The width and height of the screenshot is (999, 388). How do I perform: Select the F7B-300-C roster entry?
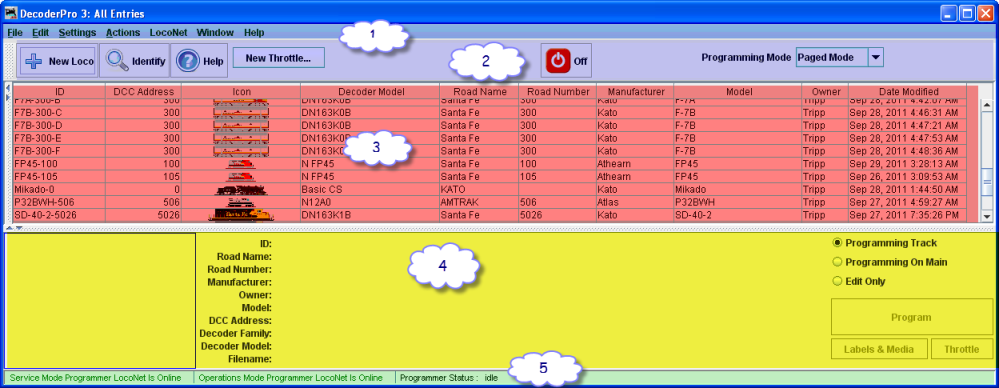tap(491, 113)
